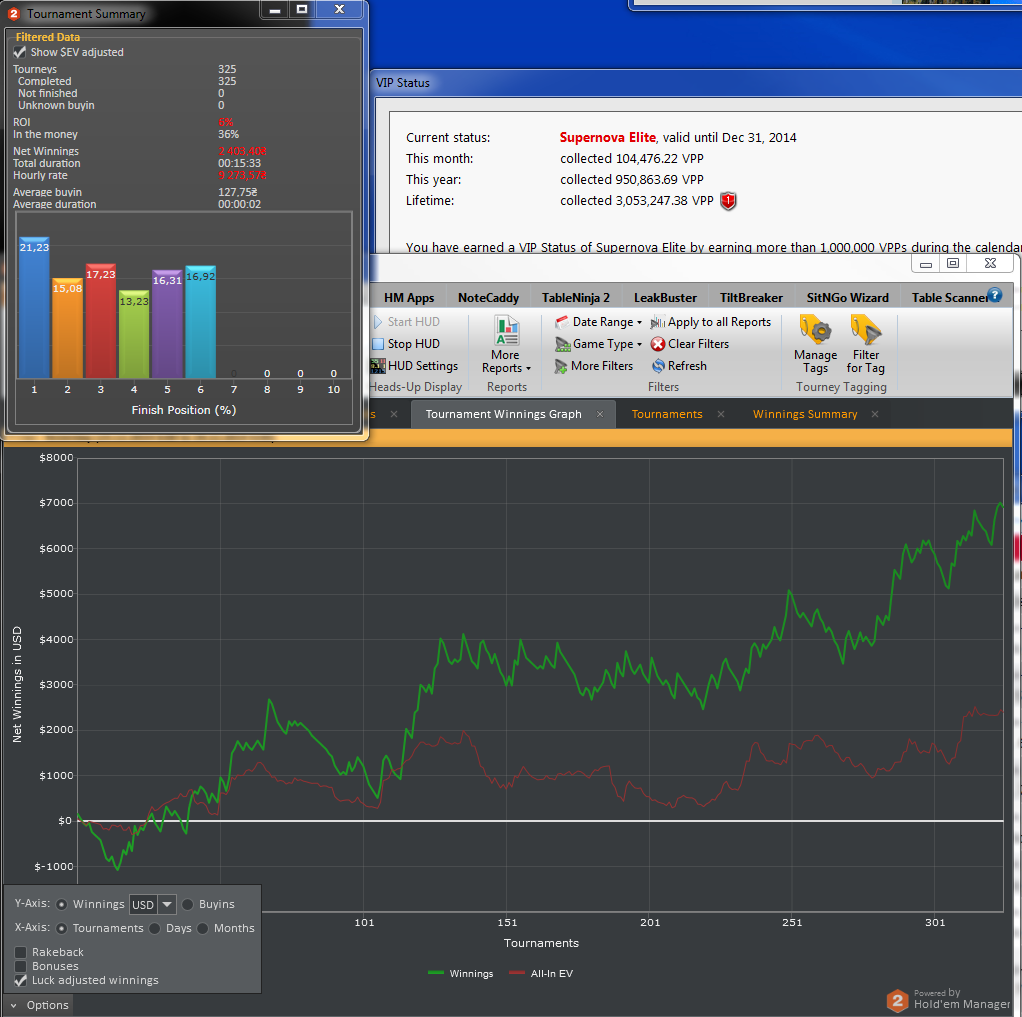Restore the Hold'em Manager window restore button
1022x1017 pixels.
[953, 263]
